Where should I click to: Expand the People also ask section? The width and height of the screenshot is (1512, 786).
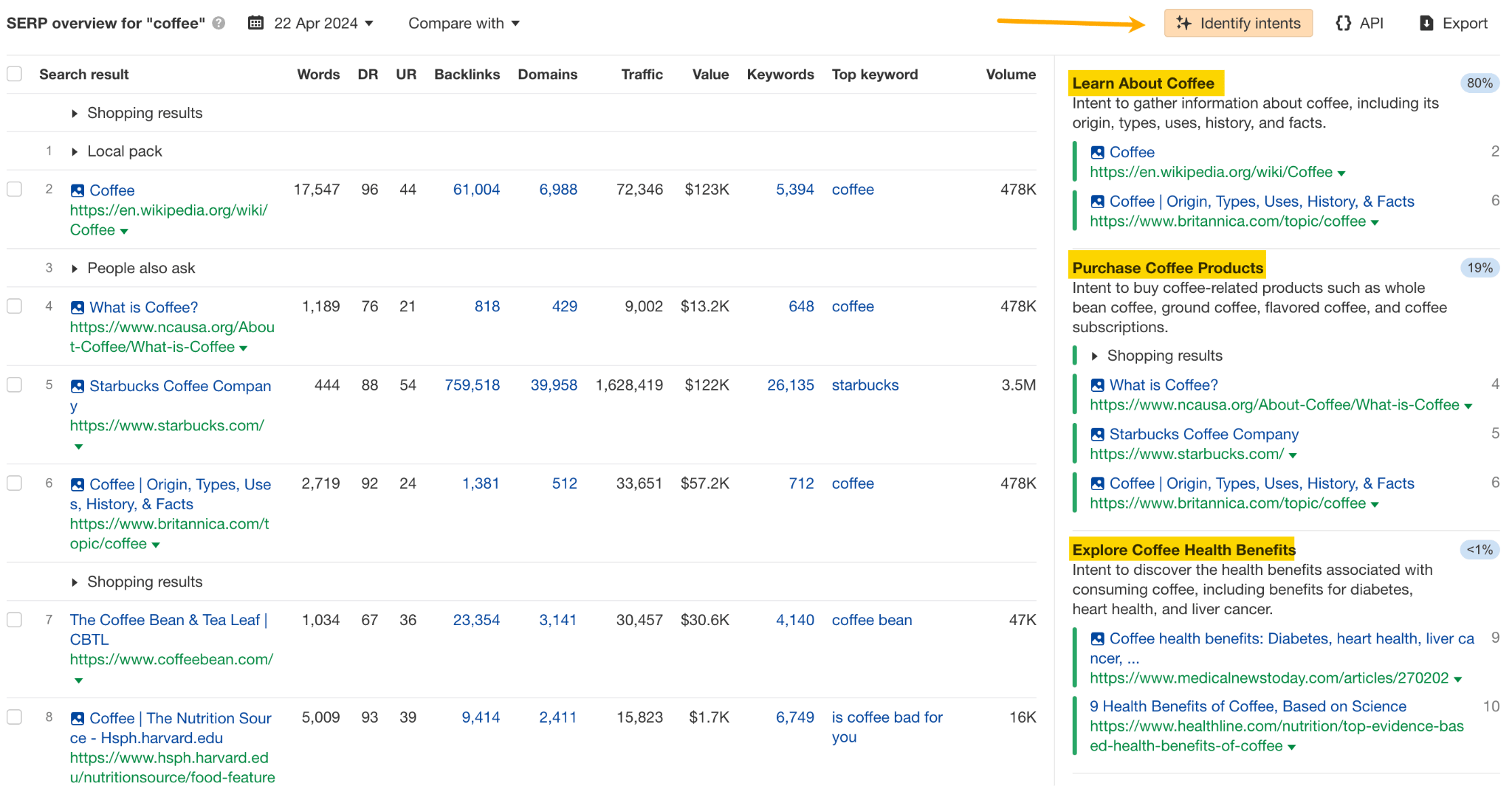(x=75, y=268)
